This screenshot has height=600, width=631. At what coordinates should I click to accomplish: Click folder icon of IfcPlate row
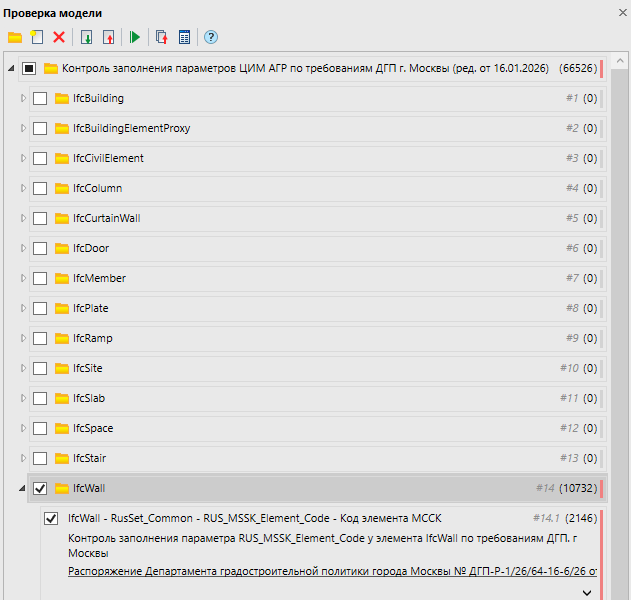pos(62,308)
